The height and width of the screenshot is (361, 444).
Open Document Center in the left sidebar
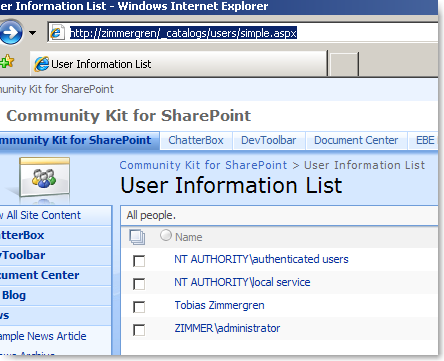(40, 275)
